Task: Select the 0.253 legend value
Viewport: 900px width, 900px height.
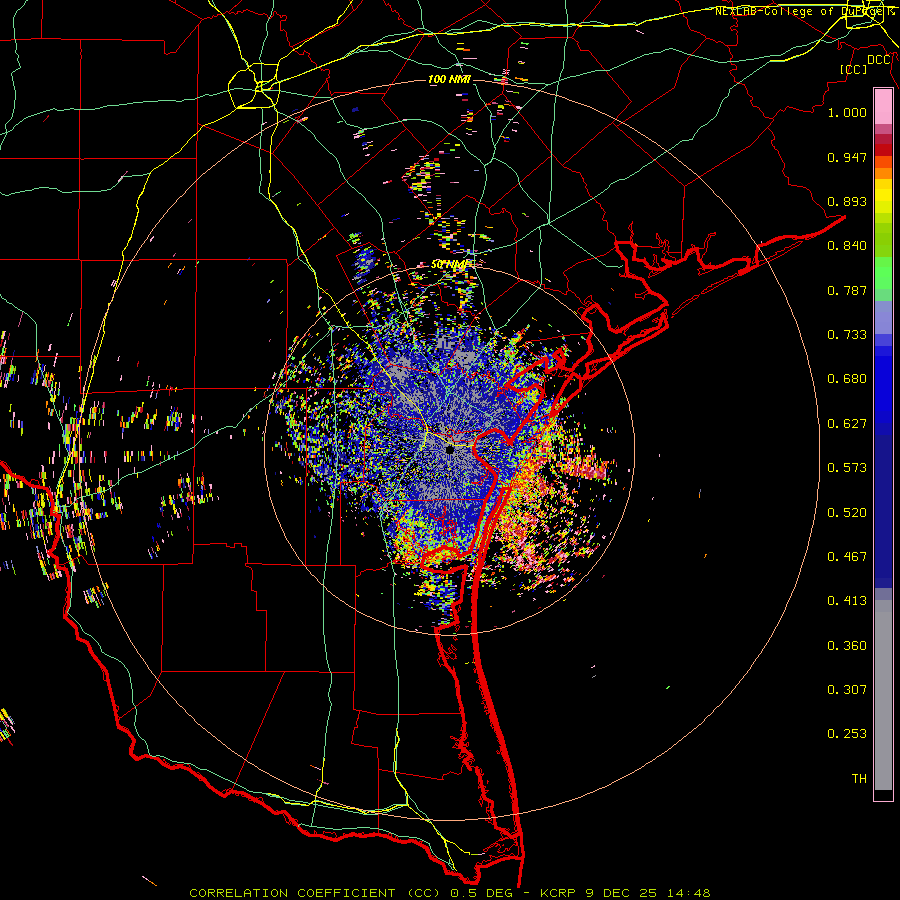Action: pyautogui.click(x=847, y=734)
